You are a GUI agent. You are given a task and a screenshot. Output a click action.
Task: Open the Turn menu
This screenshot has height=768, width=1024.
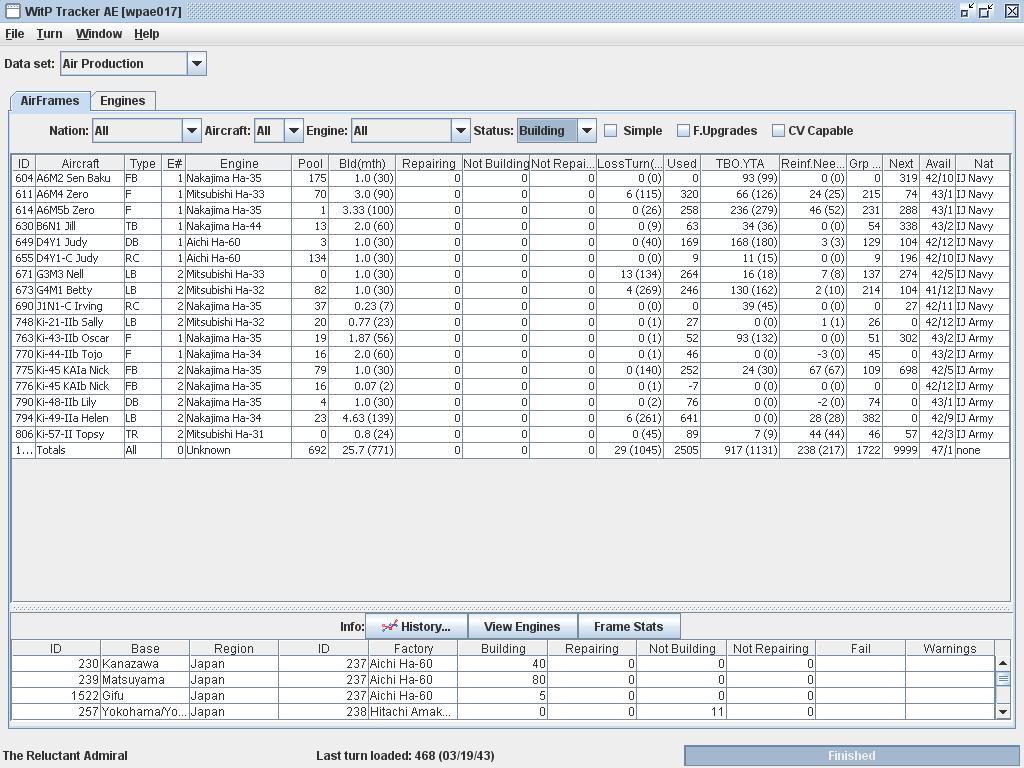49,34
